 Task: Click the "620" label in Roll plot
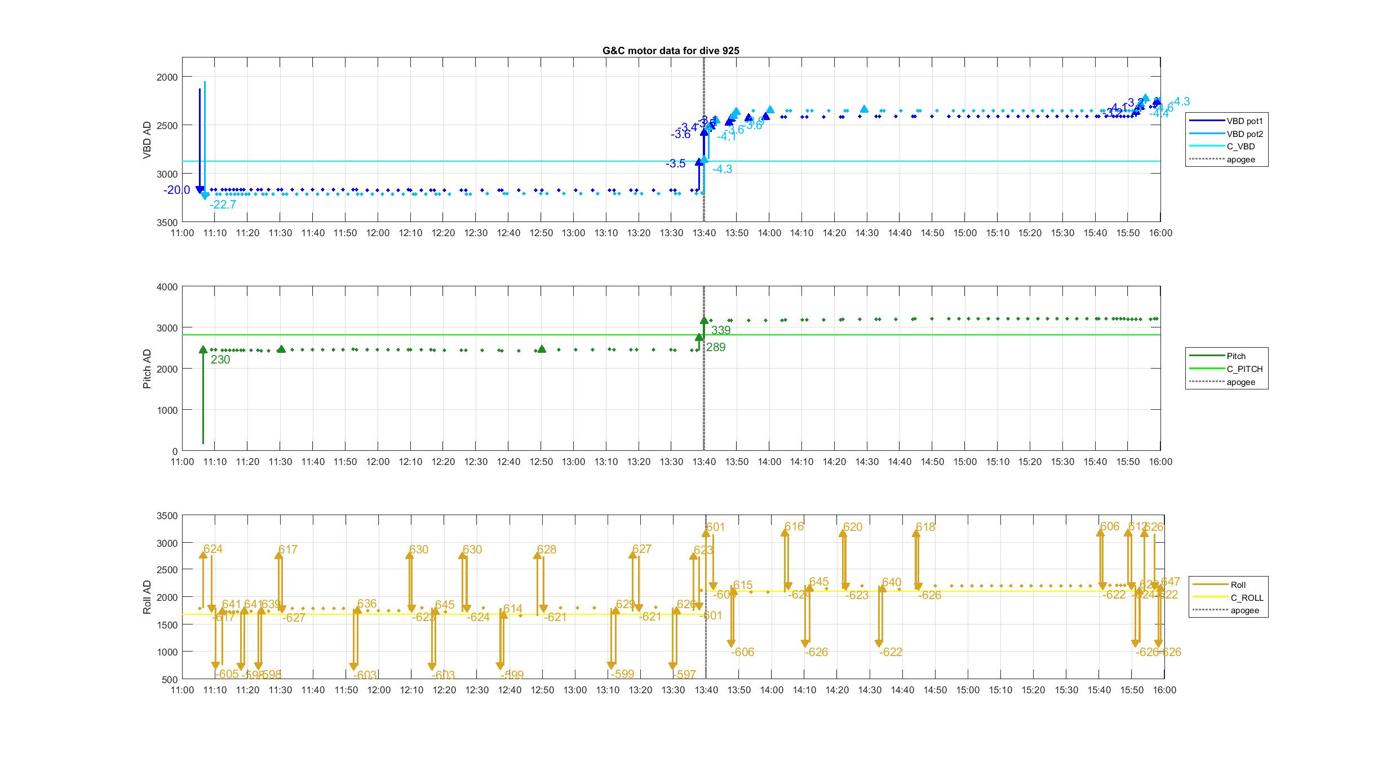click(x=853, y=527)
